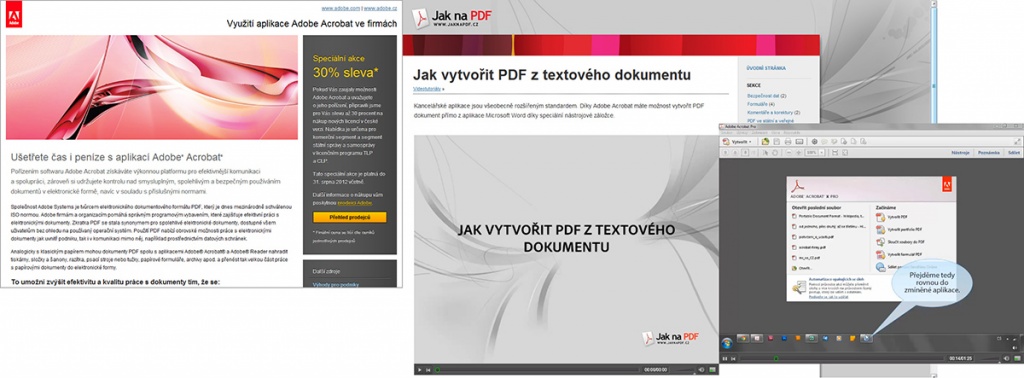Open first recent file Portable Document Format
Viewport: 1024px width, 378px height.
point(829,216)
